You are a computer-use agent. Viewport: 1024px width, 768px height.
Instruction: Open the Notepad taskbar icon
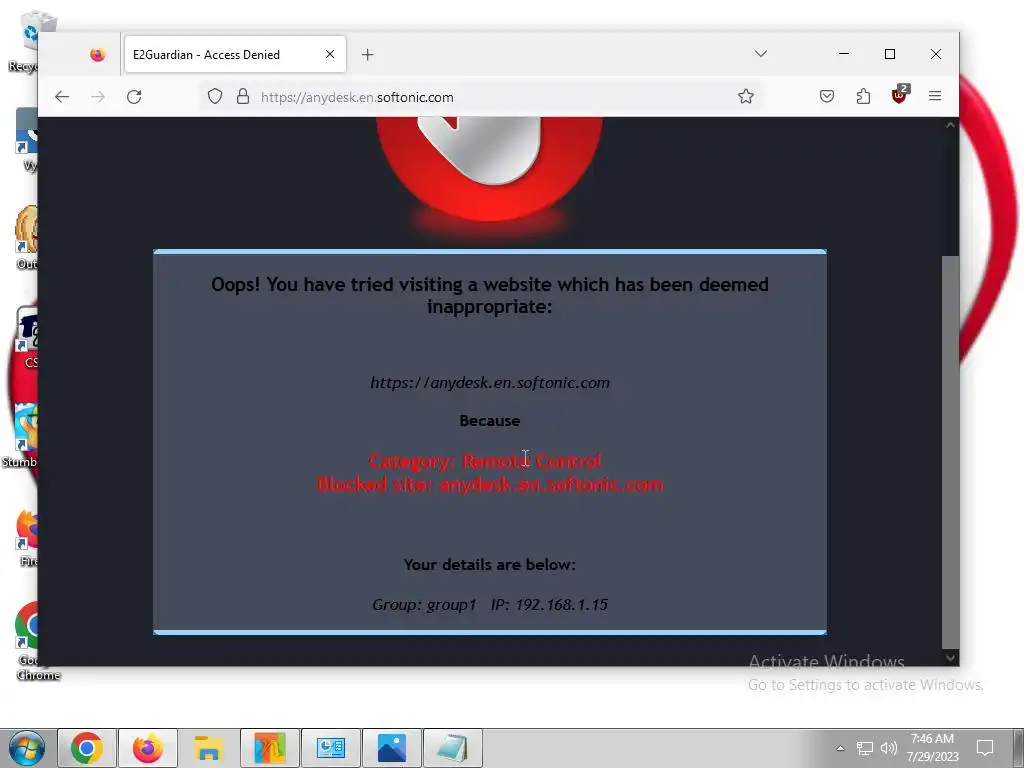click(453, 748)
